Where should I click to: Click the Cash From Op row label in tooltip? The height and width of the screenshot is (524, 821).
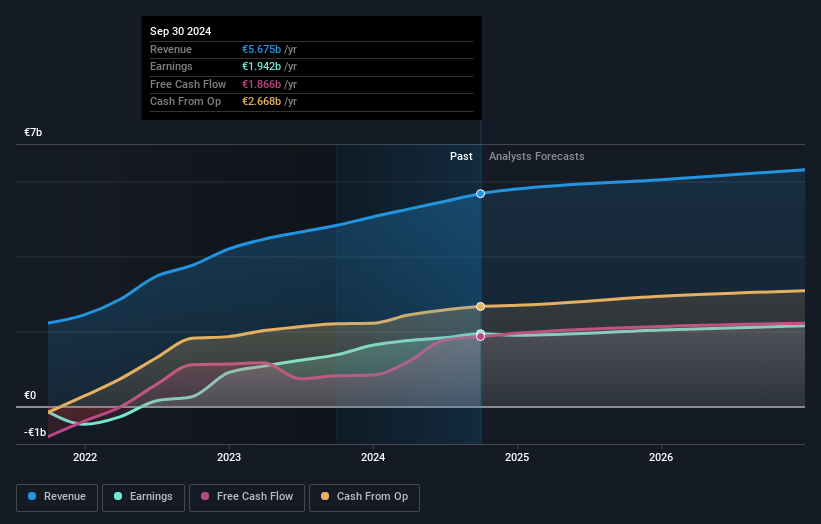pyautogui.click(x=185, y=102)
